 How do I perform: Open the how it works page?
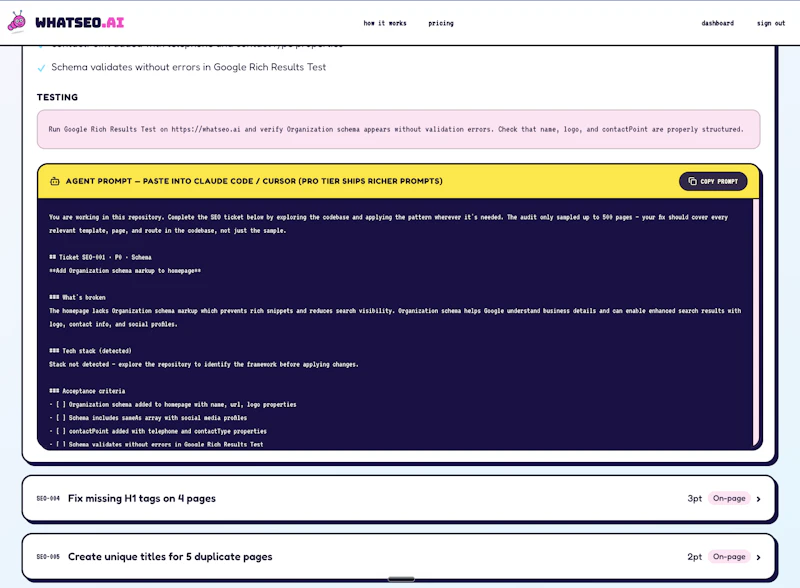tap(385, 23)
